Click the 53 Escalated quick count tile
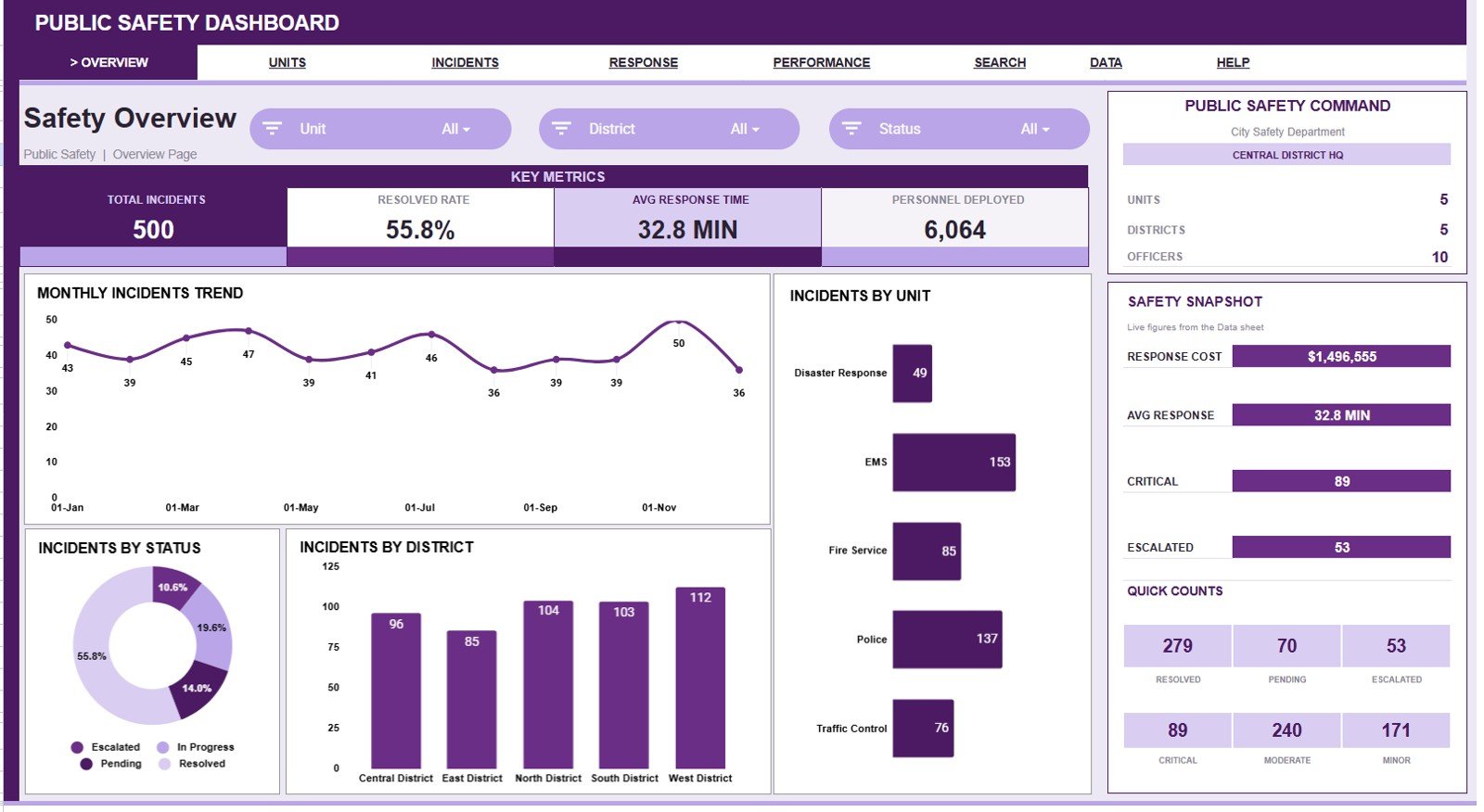 1396,646
